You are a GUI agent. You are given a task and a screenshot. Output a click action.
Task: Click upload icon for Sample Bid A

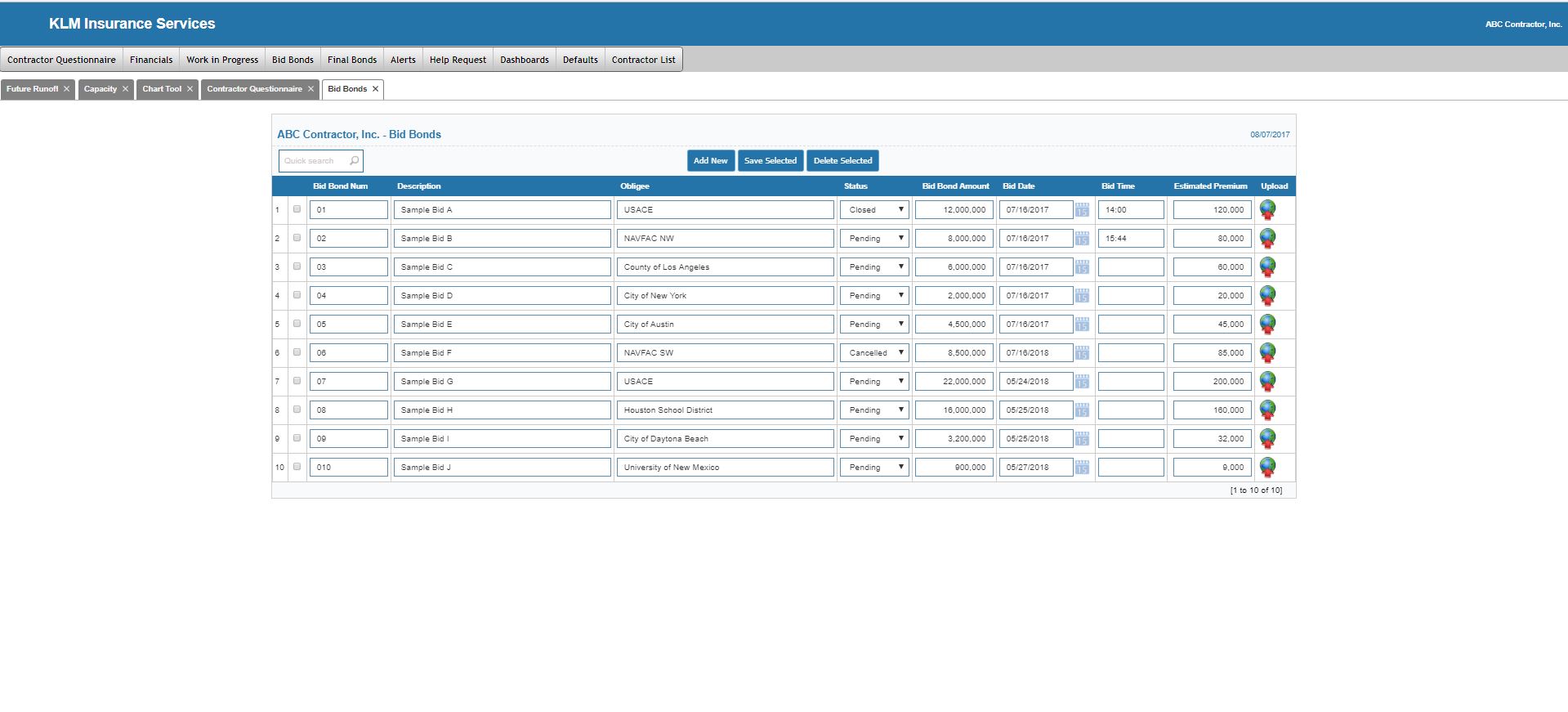pos(1267,210)
